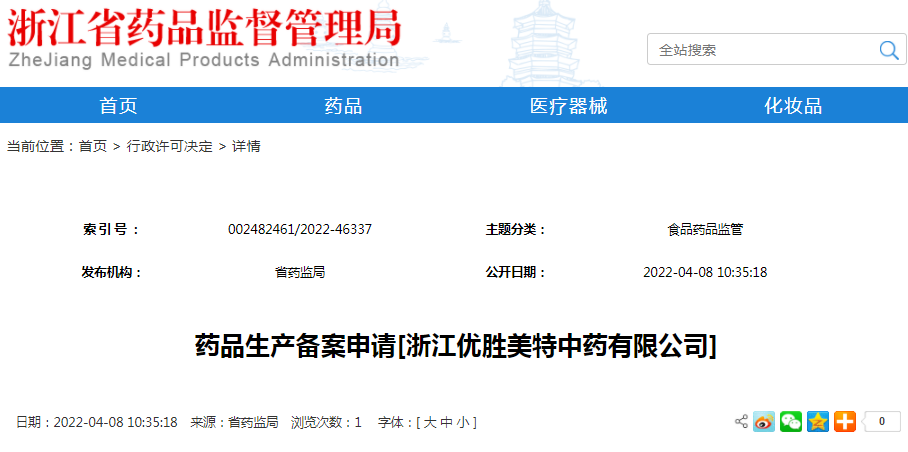
Task: Click publish date 2022-04-08 10:35:18 in table
Action: point(705,272)
